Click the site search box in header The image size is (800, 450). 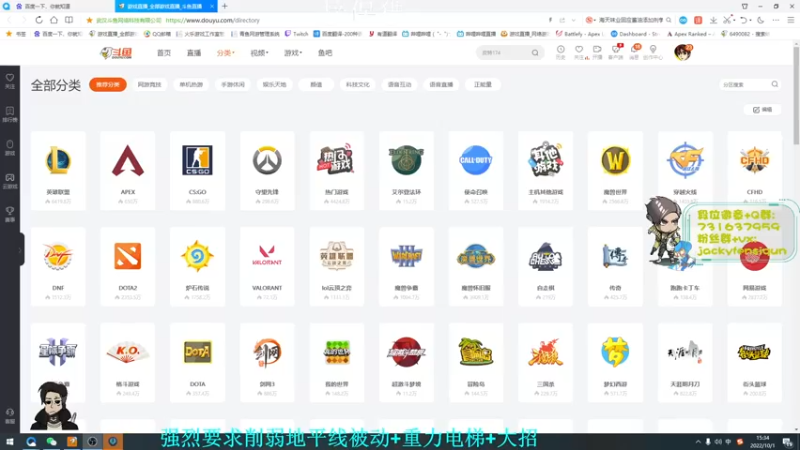point(509,53)
